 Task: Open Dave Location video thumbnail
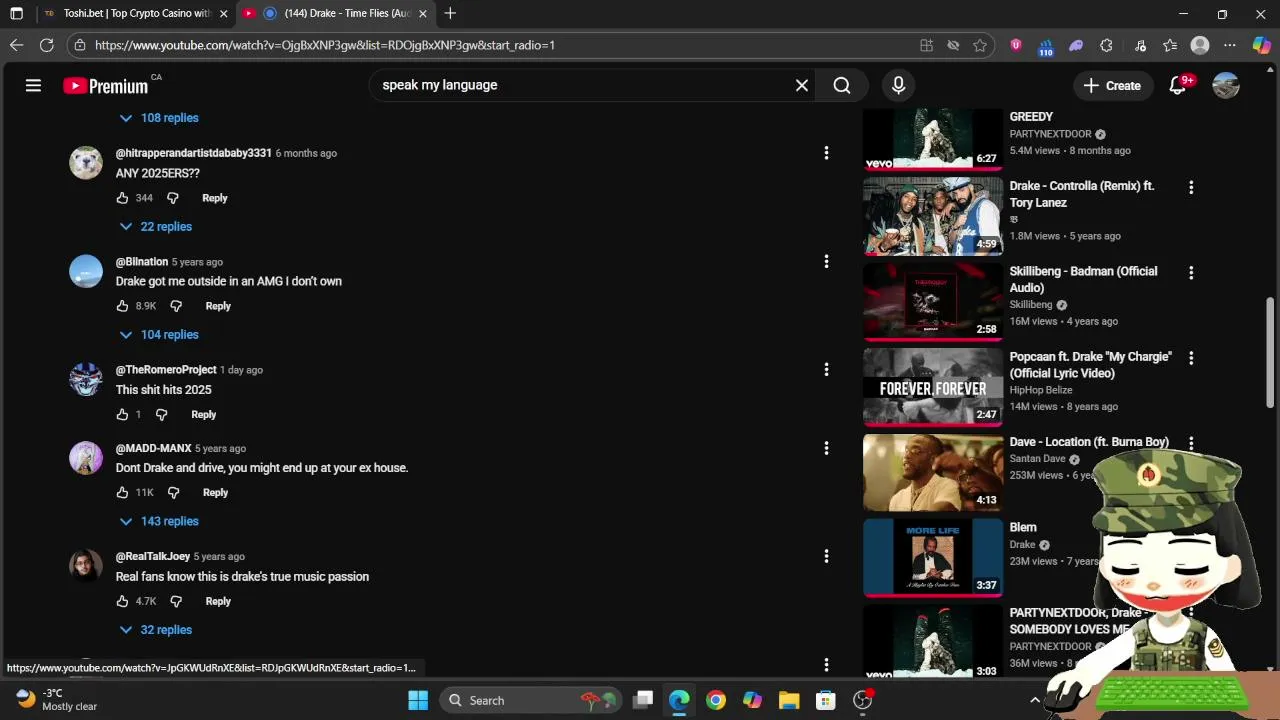[932, 472]
